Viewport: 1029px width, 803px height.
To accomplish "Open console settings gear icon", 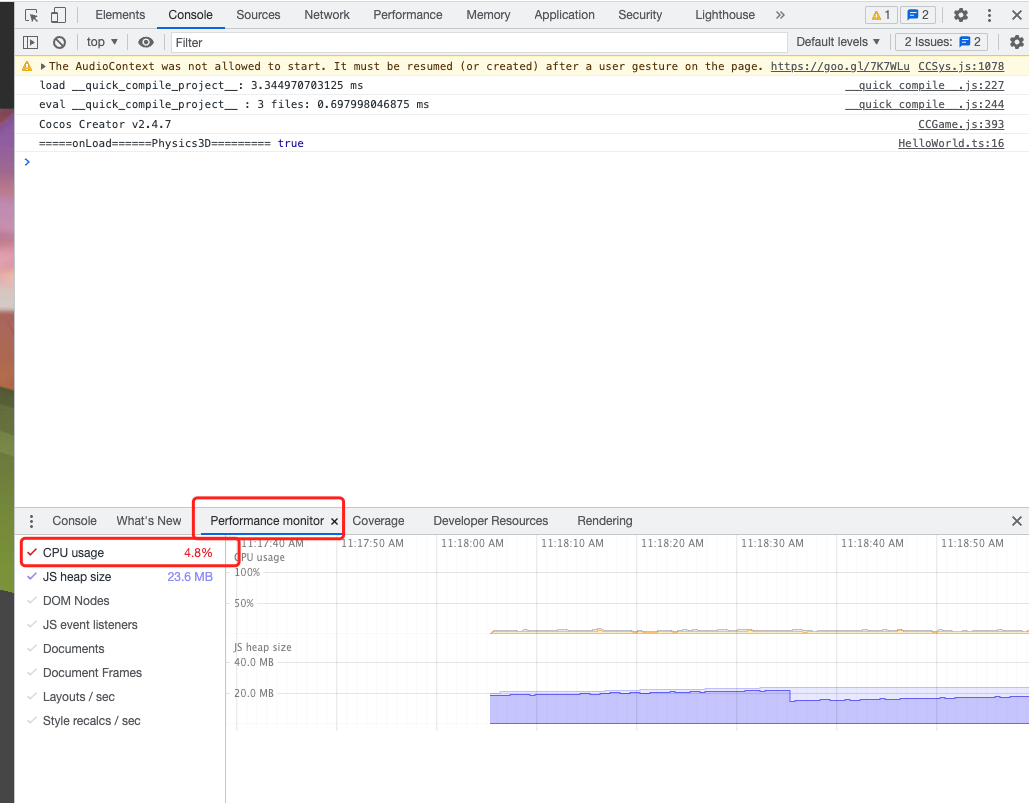I will coord(1017,43).
